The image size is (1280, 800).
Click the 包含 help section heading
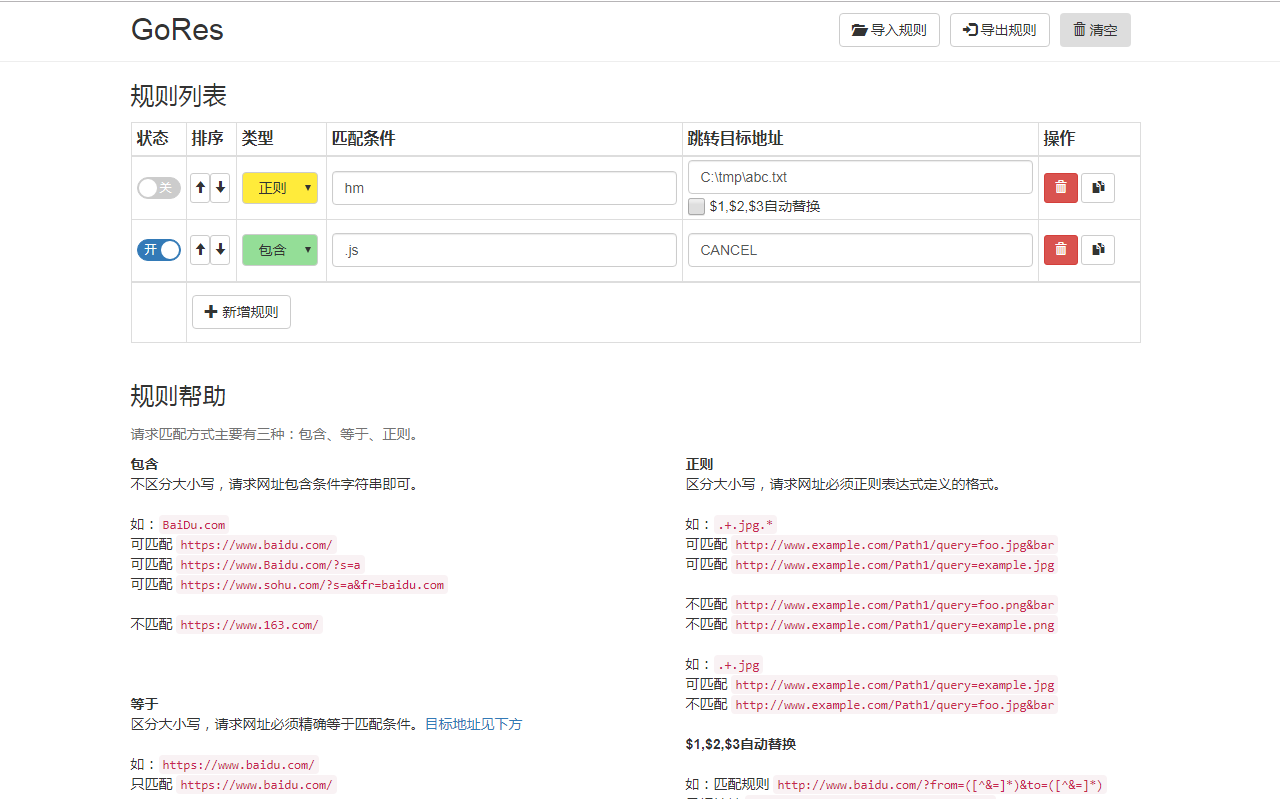144,464
